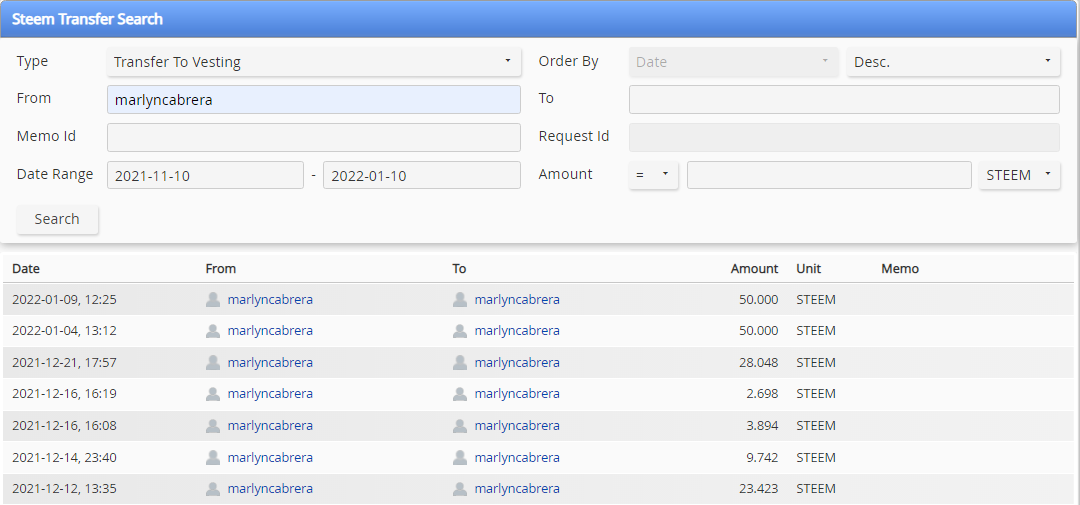This screenshot has width=1080, height=505.
Task: Click the empty To input field
Action: (x=844, y=99)
